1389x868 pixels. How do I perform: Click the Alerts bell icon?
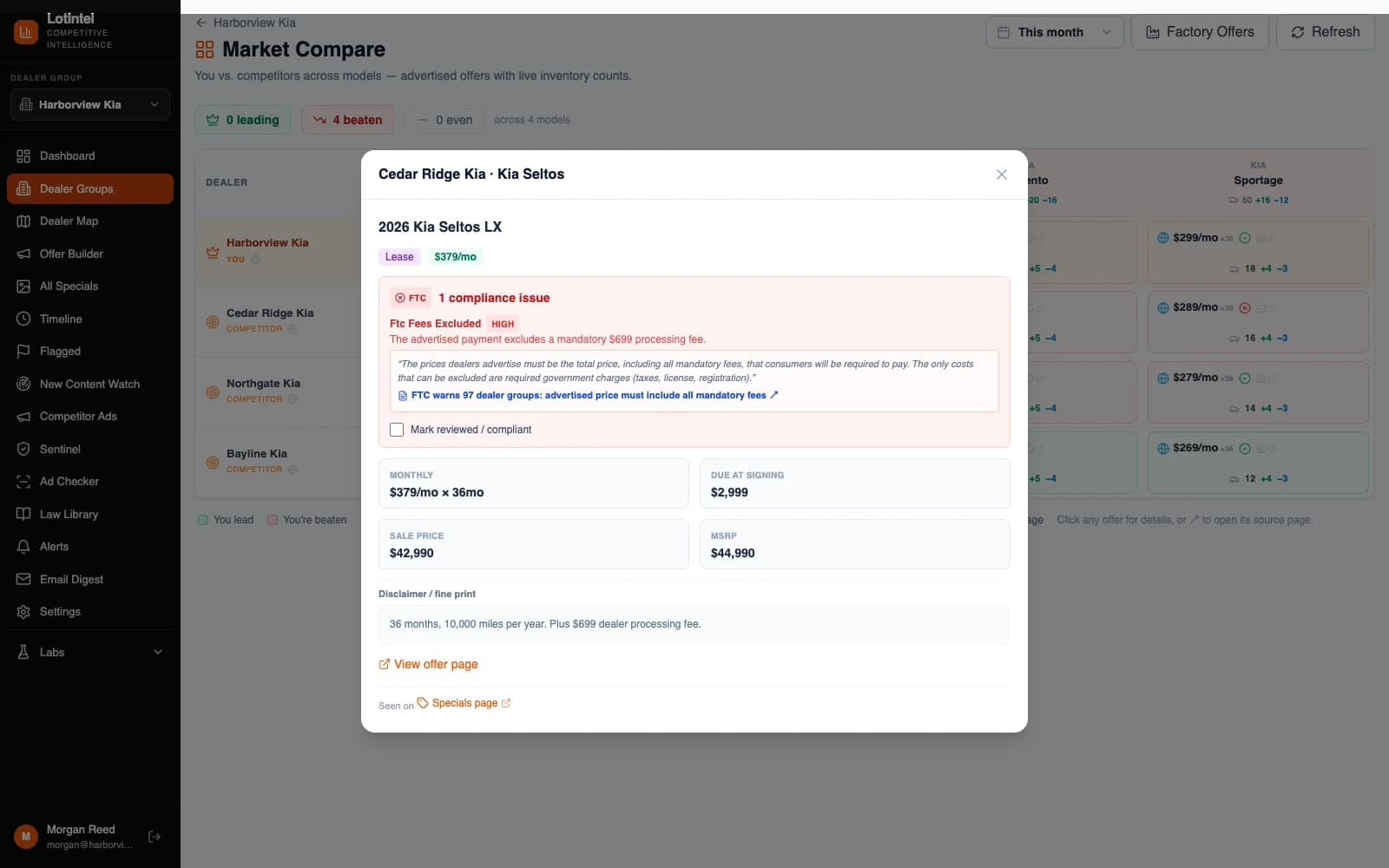[x=23, y=547]
